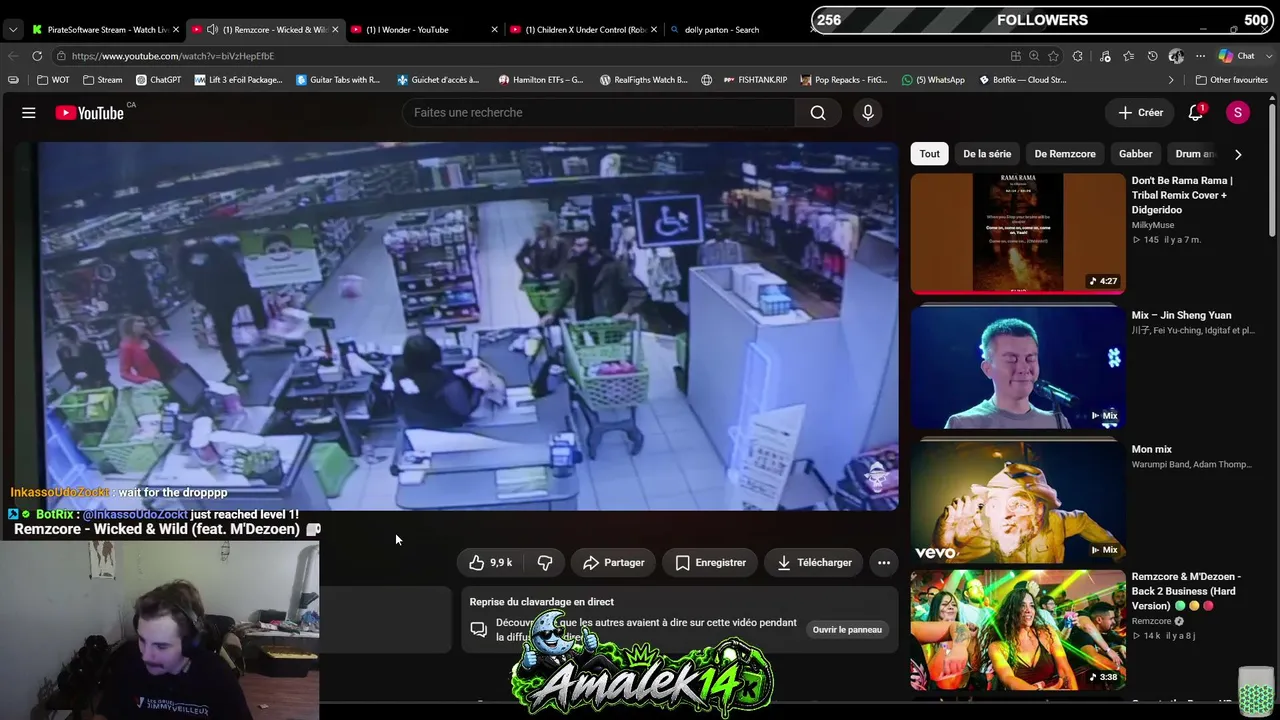Open Mix – Jin Sheng Yuan thumbnail
This screenshot has height=720, width=1280.
[1018, 367]
